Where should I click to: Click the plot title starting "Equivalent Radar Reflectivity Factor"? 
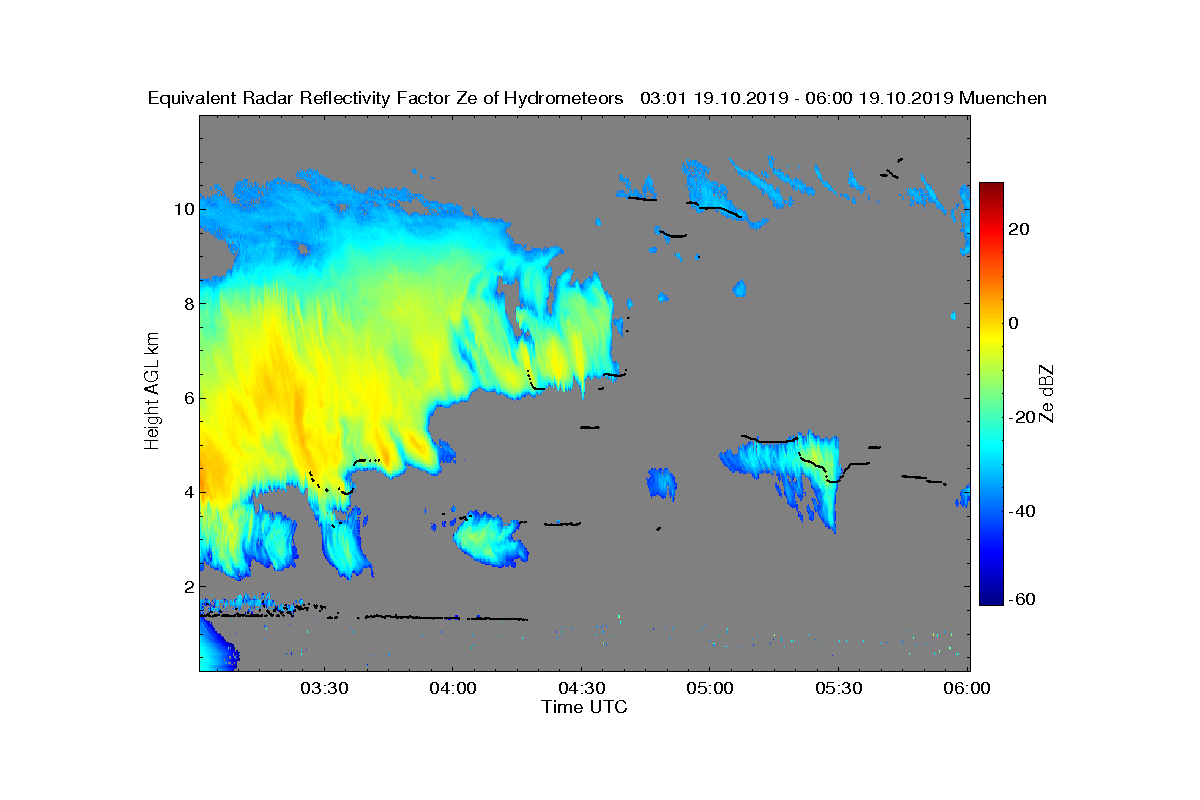597,98
